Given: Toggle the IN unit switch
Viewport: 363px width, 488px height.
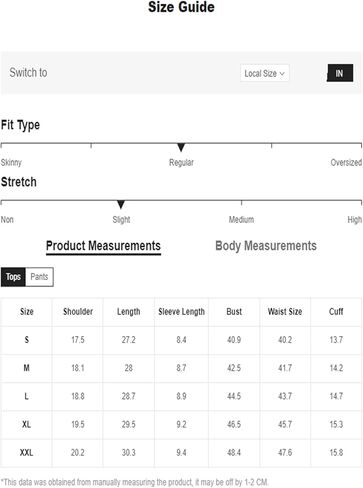Looking at the screenshot, I should point(340,73).
